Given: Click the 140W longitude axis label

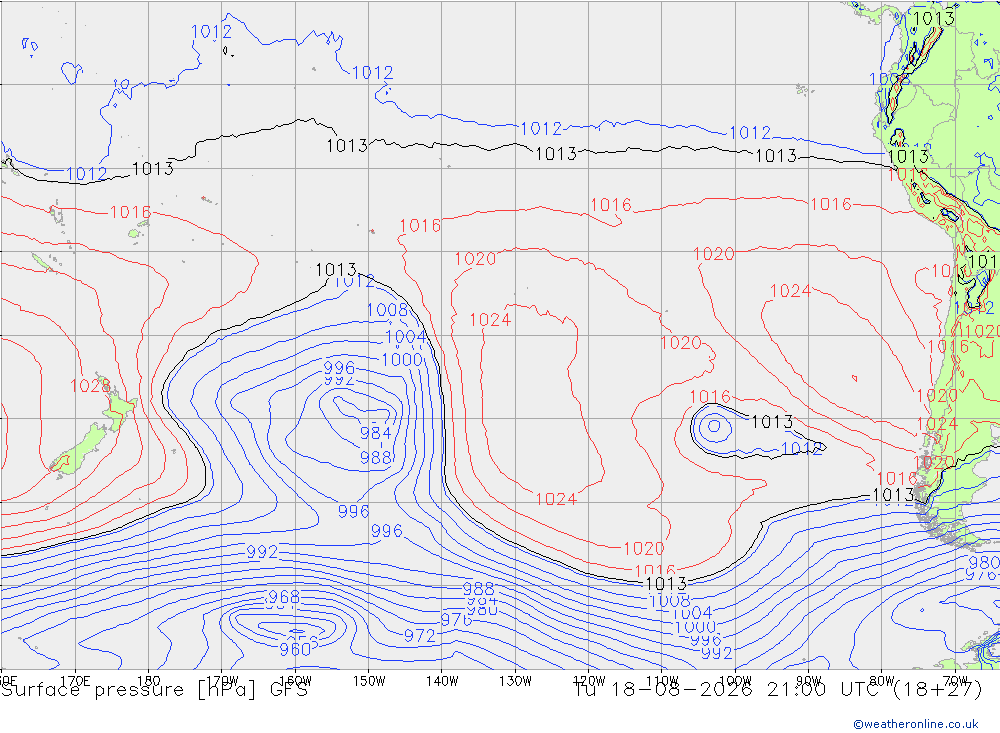Looking at the screenshot, I should (442, 681).
